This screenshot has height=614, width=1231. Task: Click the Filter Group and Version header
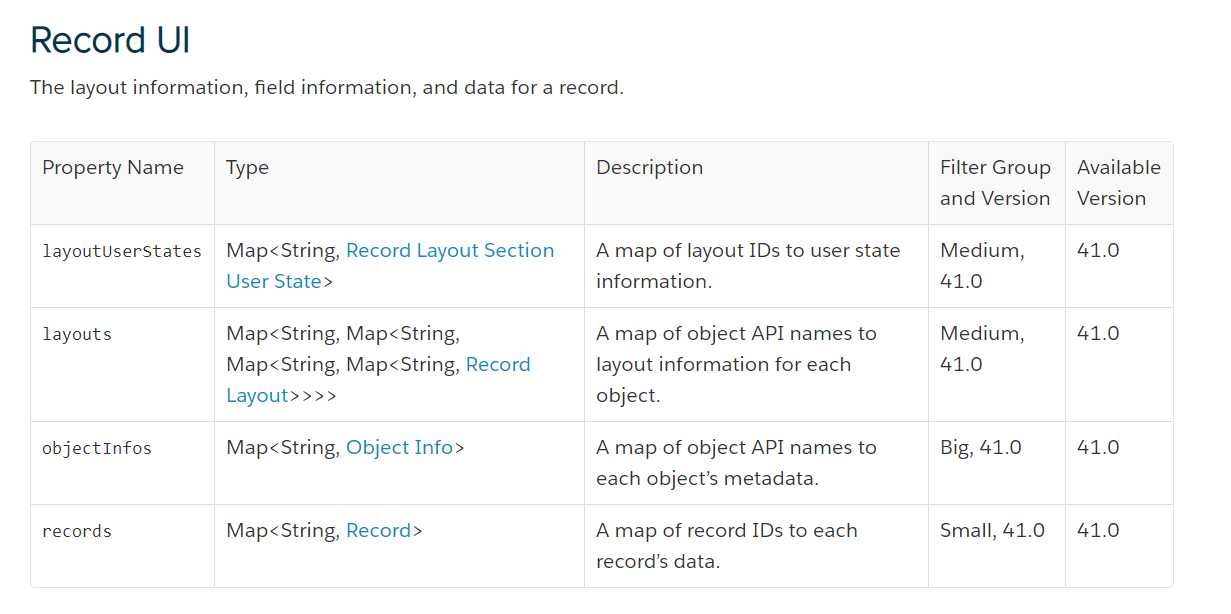pos(995,183)
